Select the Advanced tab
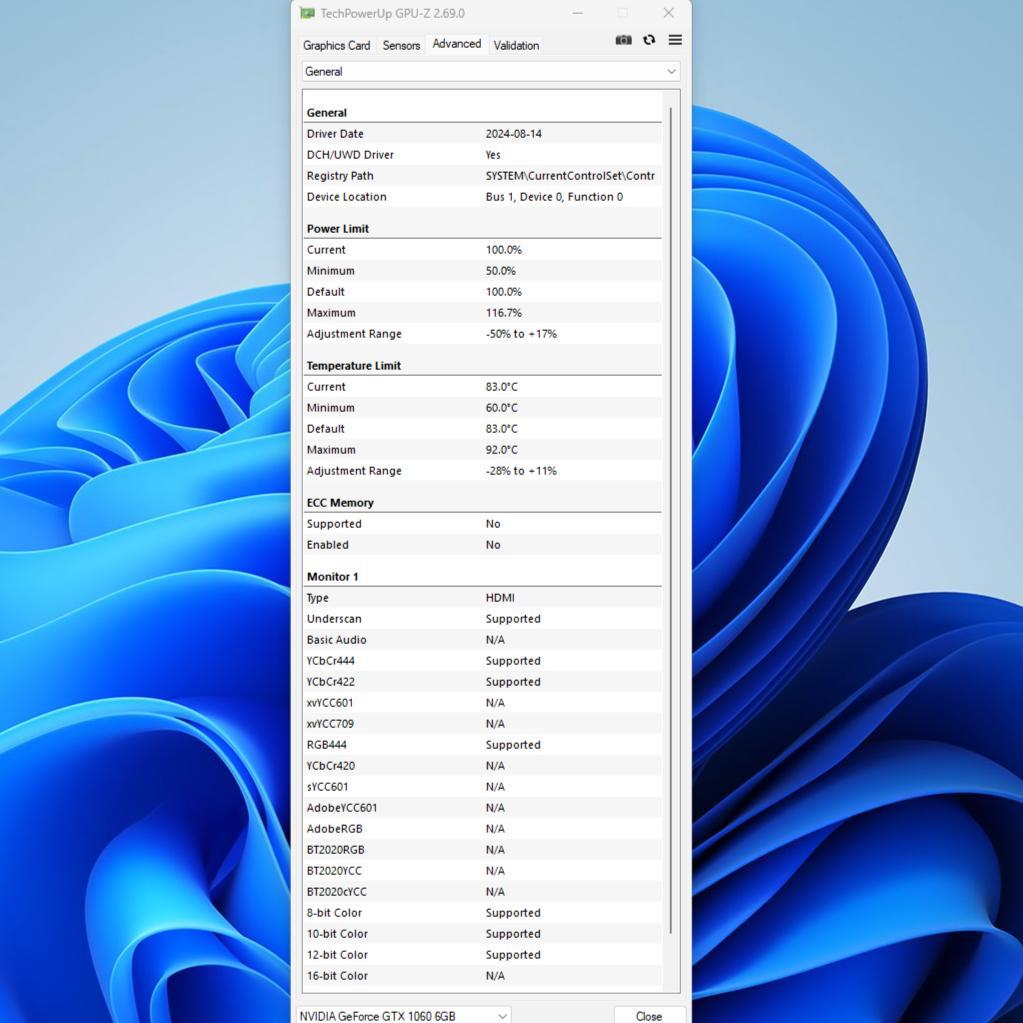This screenshot has height=1023, width=1023. point(457,44)
